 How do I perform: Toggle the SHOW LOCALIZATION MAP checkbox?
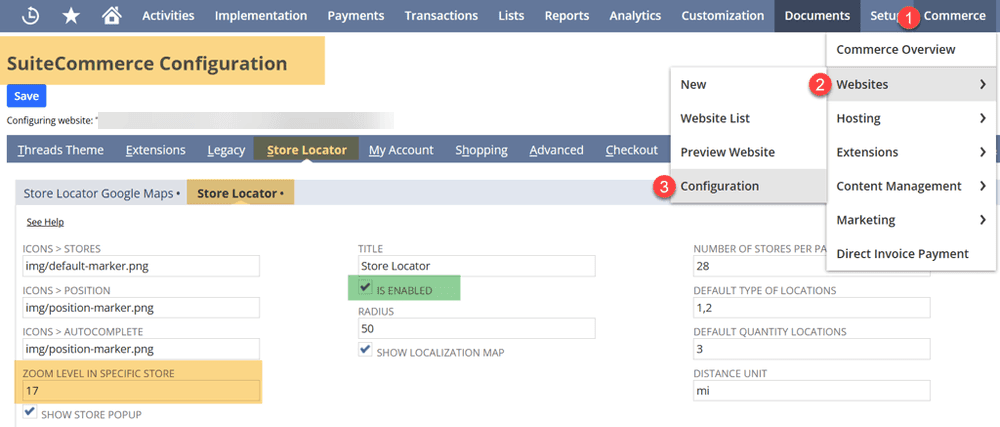(x=365, y=350)
